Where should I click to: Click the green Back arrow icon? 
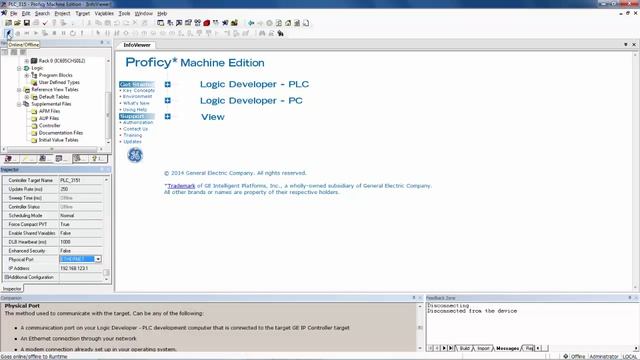(251, 23)
